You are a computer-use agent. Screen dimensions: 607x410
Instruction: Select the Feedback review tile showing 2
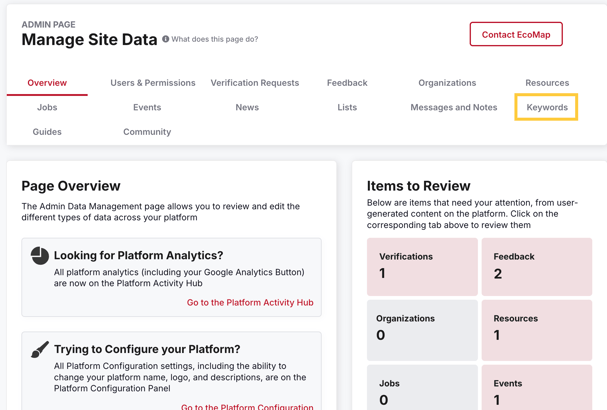[537, 266]
